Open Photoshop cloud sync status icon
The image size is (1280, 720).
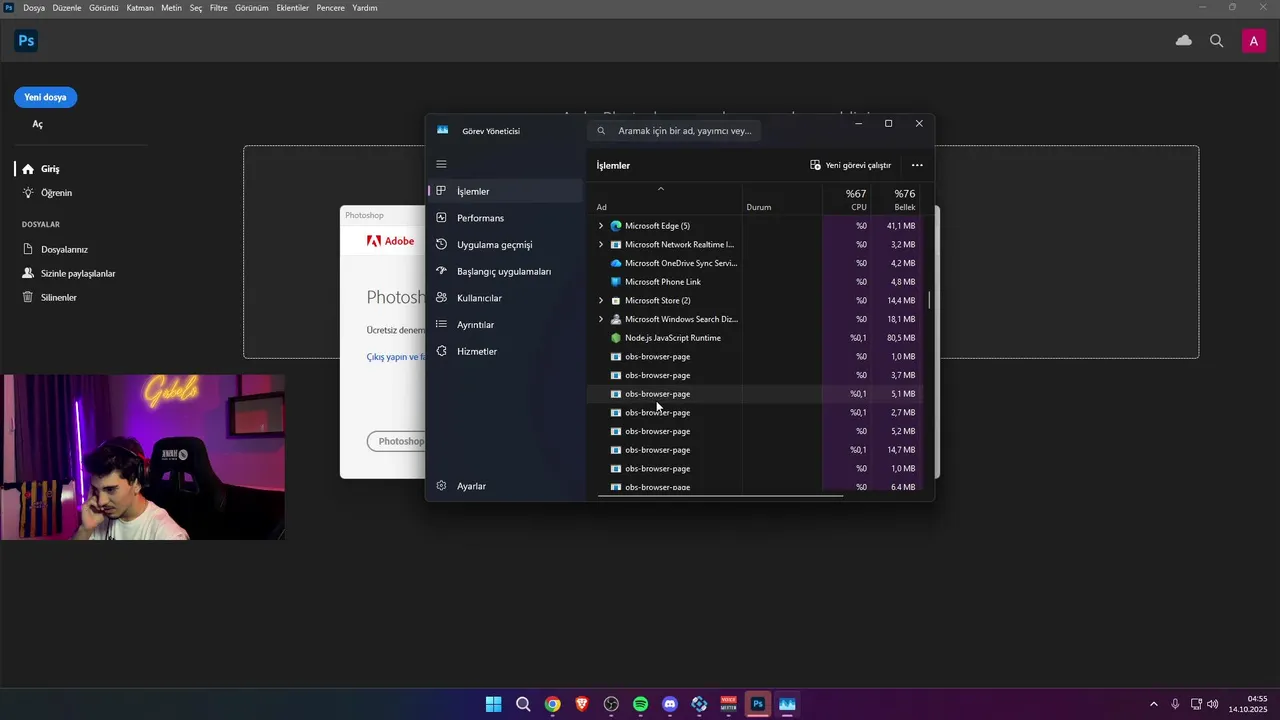[1184, 41]
